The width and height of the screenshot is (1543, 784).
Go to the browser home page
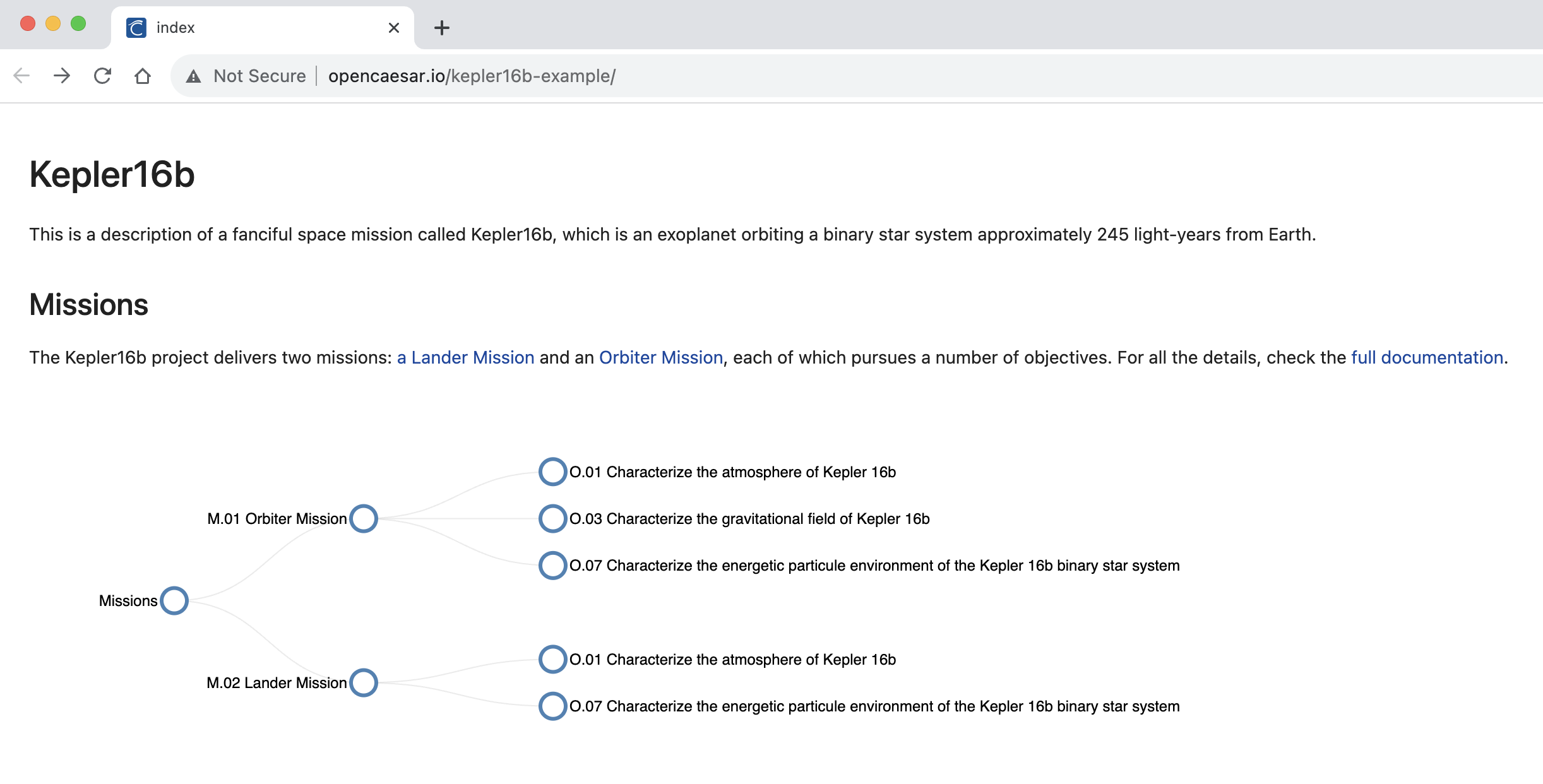coord(143,76)
